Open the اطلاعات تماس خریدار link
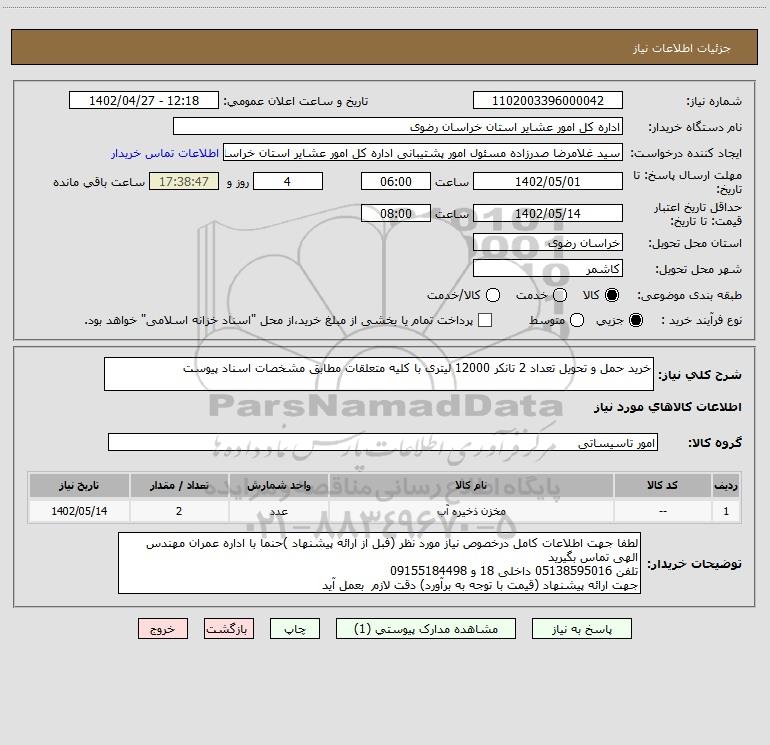 [165, 153]
